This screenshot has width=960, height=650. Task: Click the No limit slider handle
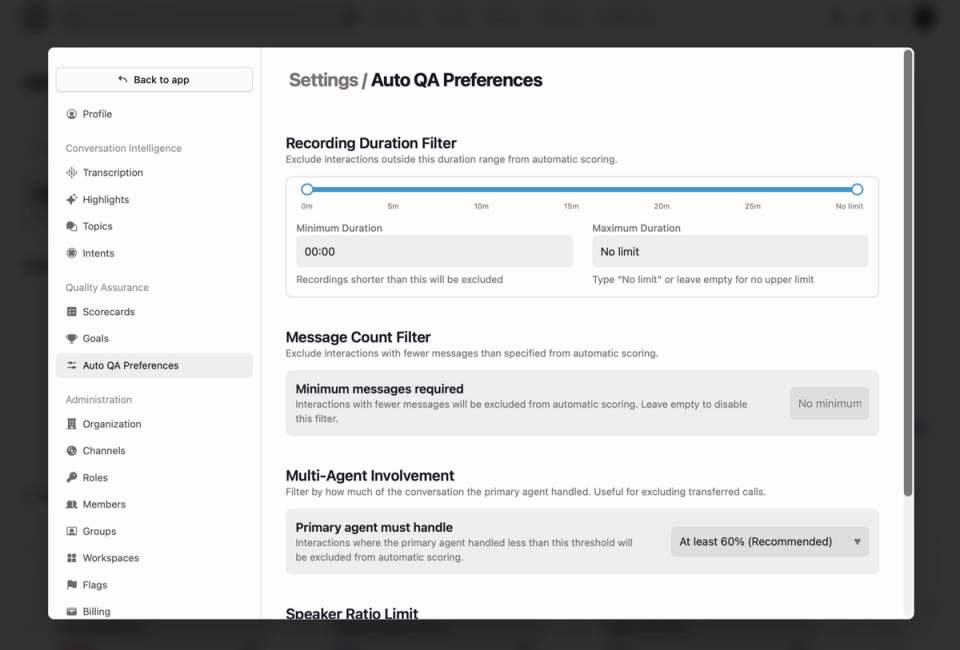point(856,188)
